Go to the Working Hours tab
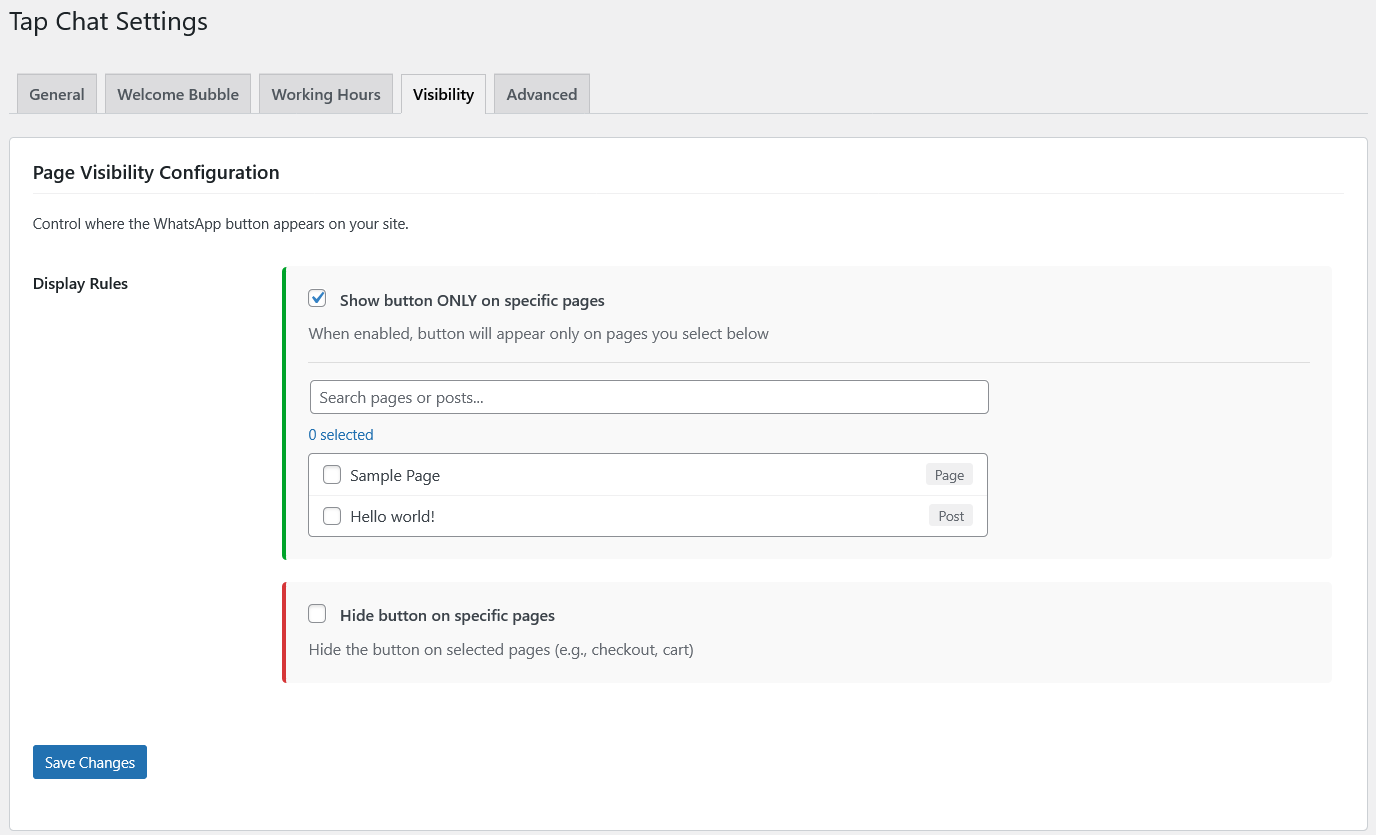 tap(326, 94)
